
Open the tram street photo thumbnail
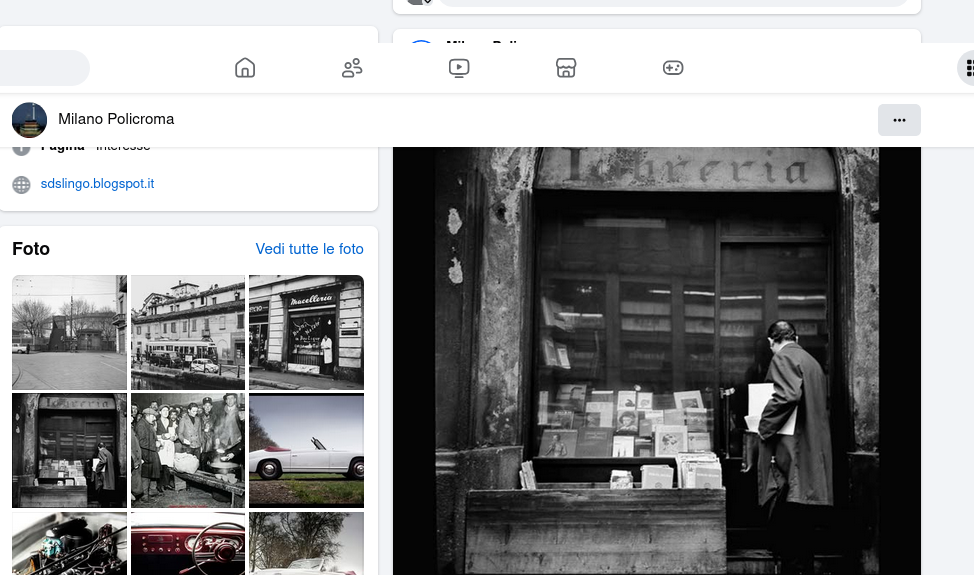click(x=188, y=332)
